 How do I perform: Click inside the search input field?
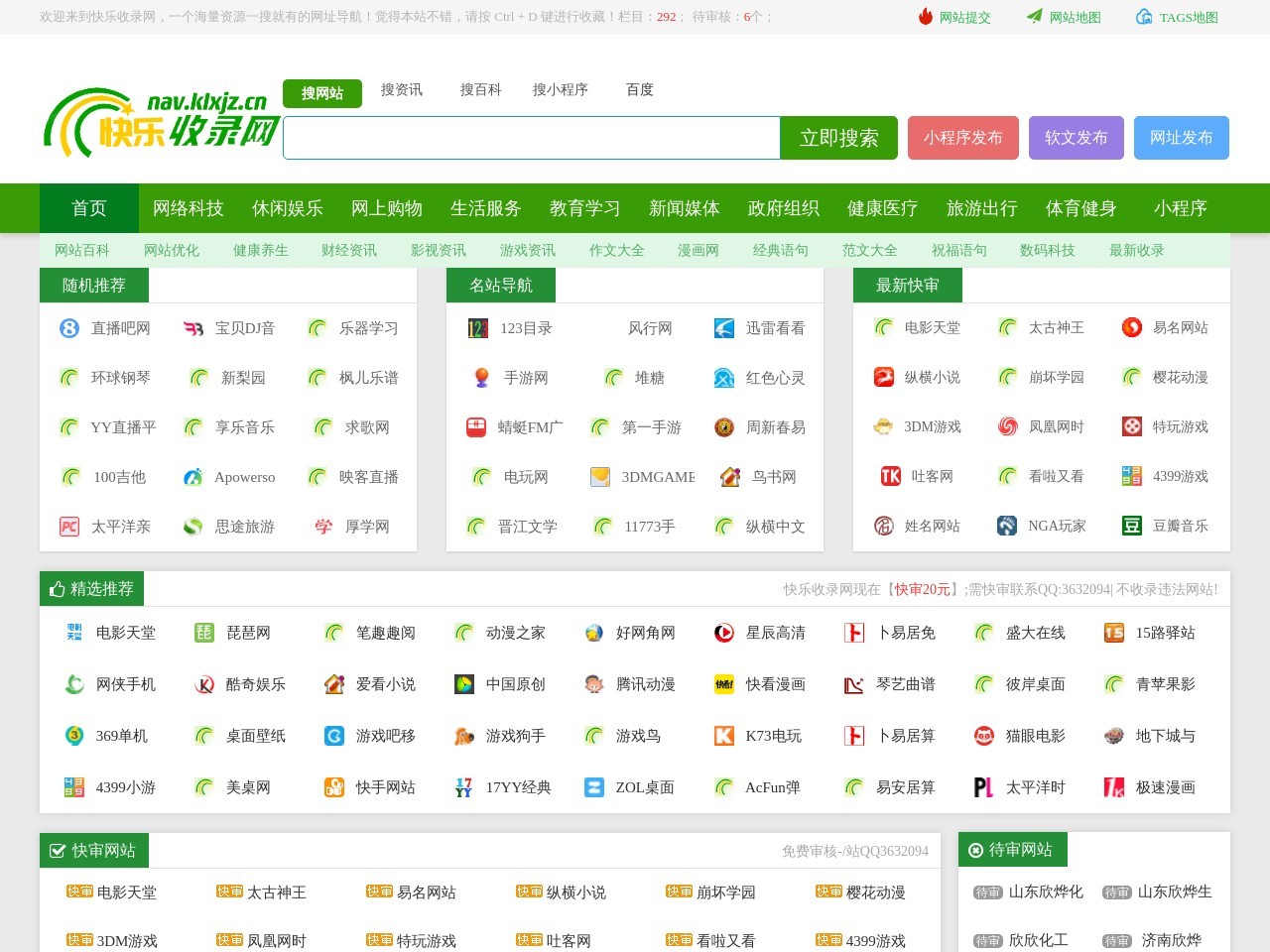532,138
